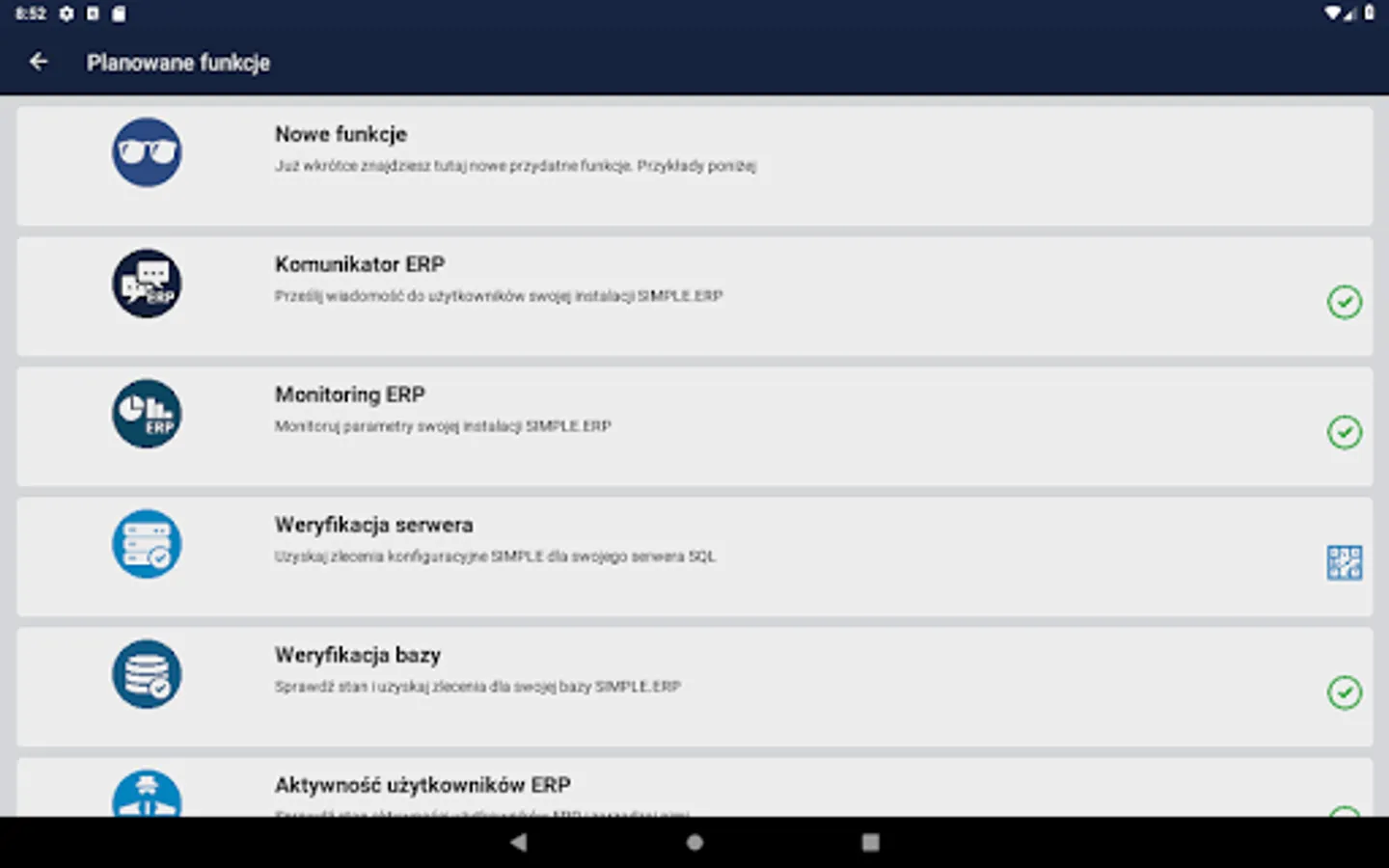
Task: Tap the Android back navigation triangle
Action: pos(519,842)
